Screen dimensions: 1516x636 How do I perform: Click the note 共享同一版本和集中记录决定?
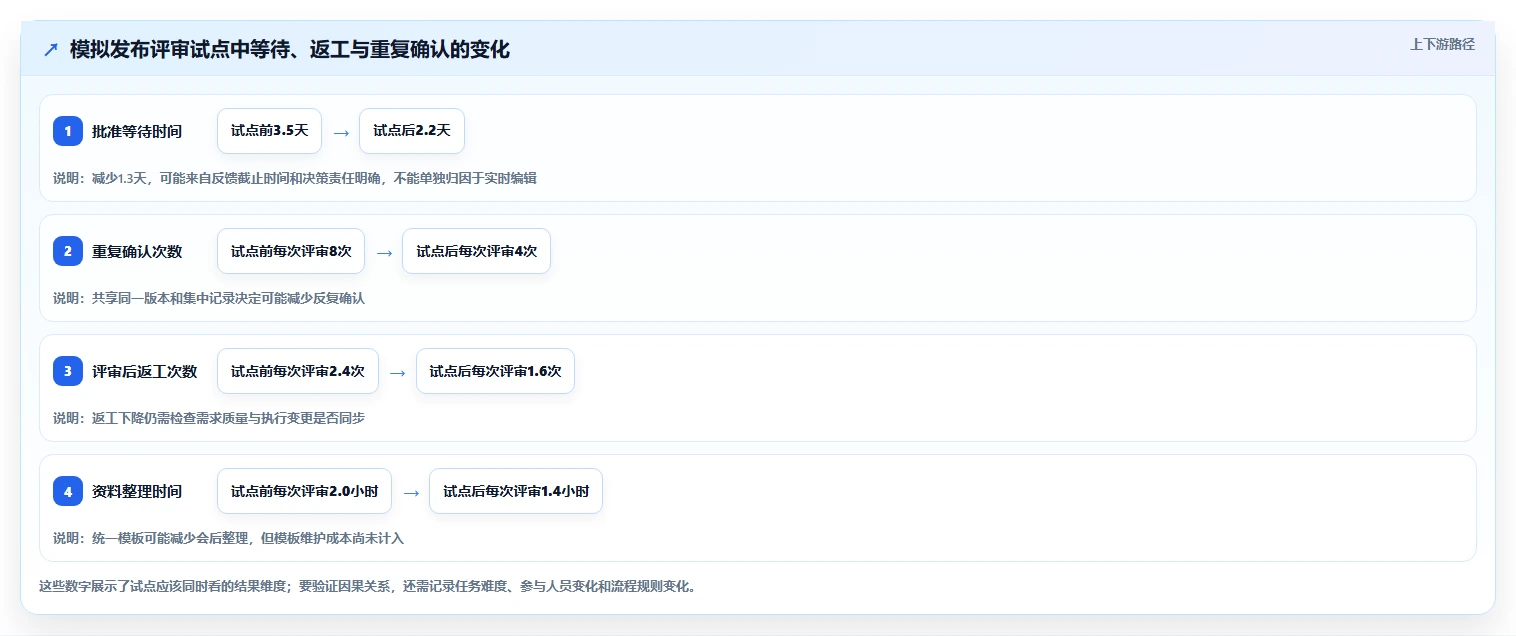209,298
